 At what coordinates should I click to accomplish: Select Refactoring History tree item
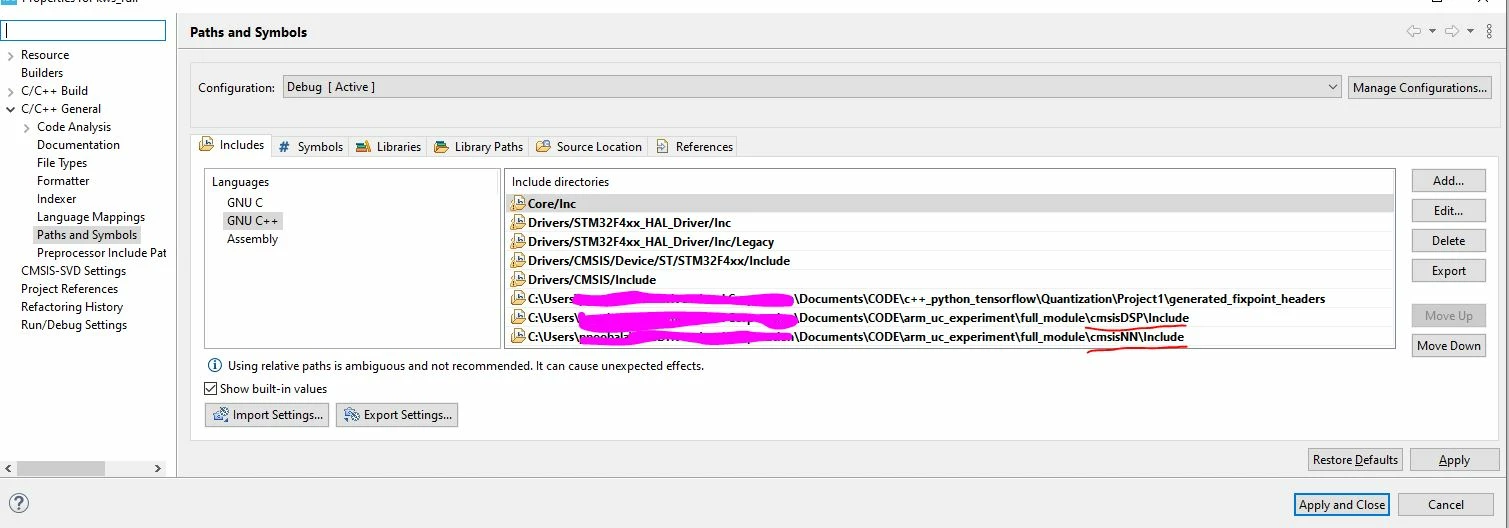[x=72, y=307]
